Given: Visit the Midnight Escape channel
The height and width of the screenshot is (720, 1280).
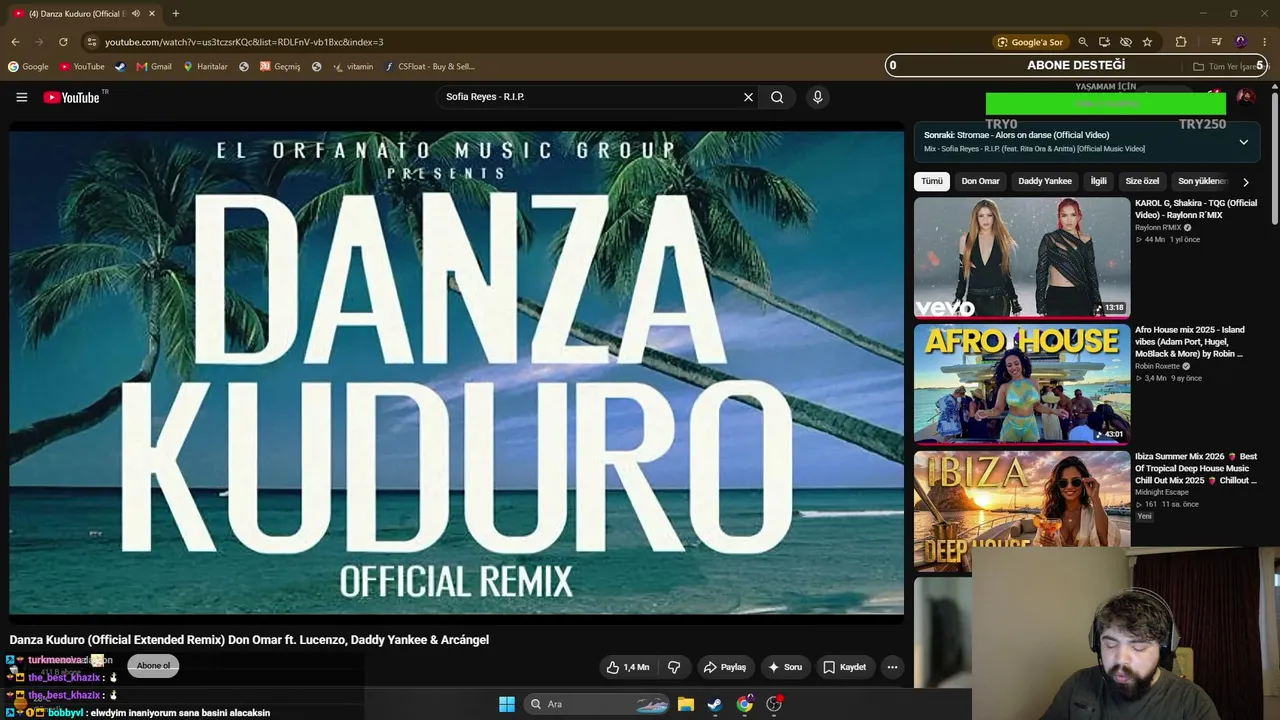Looking at the screenshot, I should click(1162, 492).
